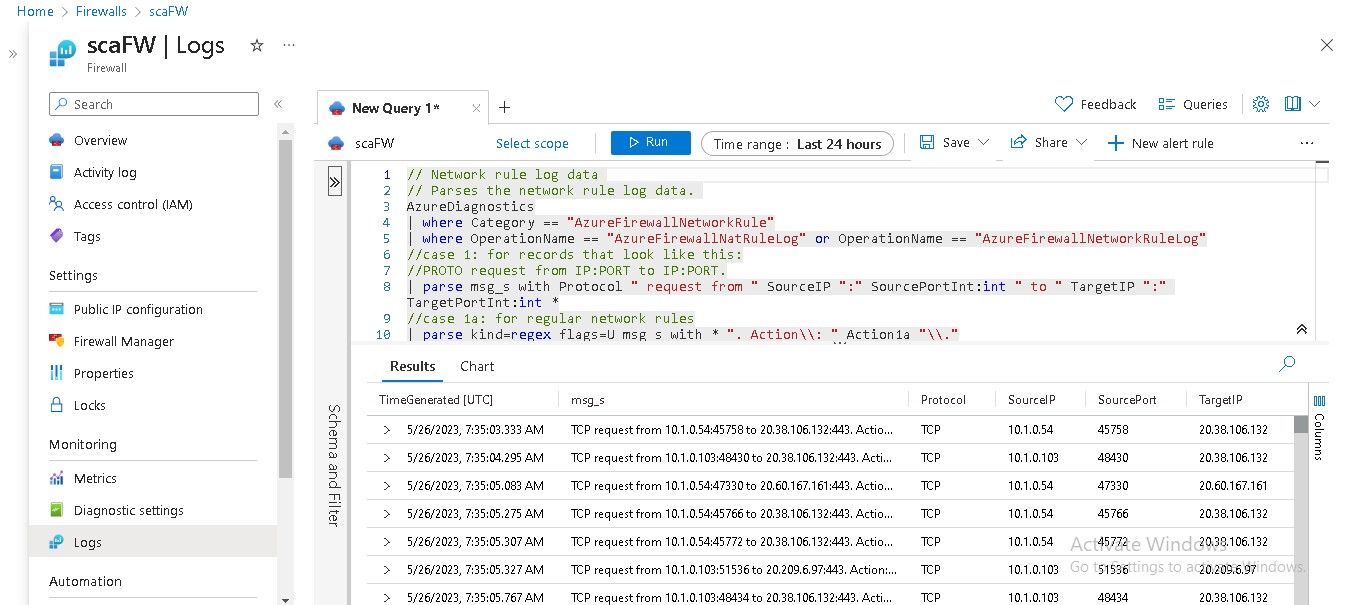1348x605 pixels.
Task: Add a new query tab
Action: tap(505, 107)
